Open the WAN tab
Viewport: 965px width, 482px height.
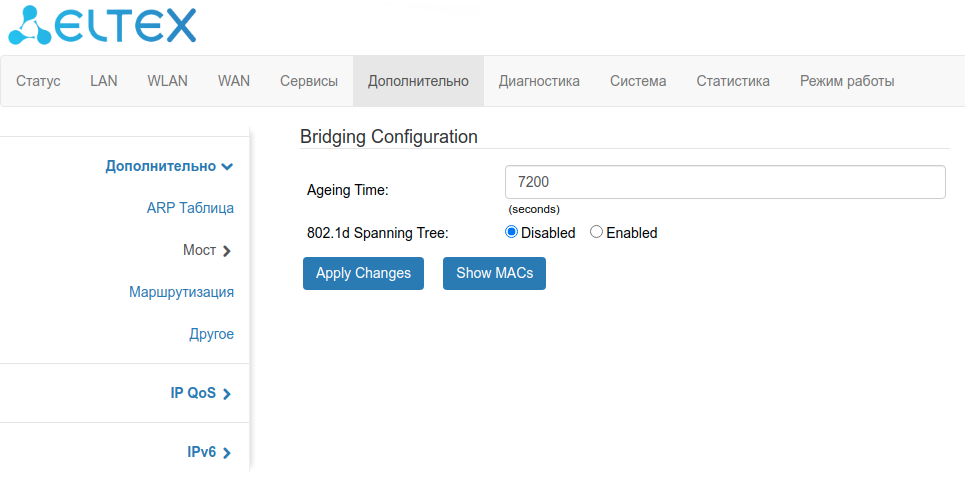[x=233, y=81]
